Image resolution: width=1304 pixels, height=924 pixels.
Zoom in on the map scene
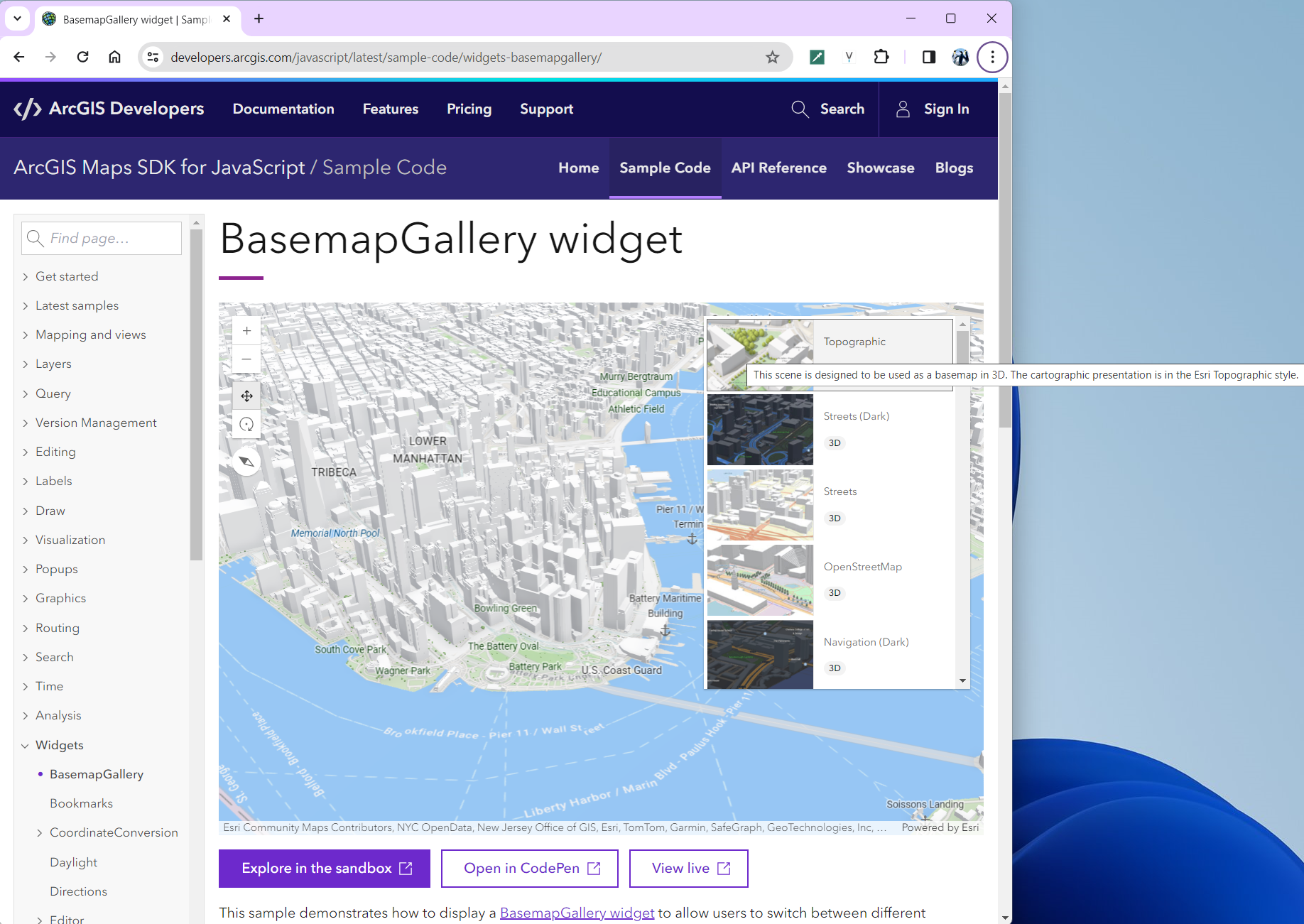point(246,330)
